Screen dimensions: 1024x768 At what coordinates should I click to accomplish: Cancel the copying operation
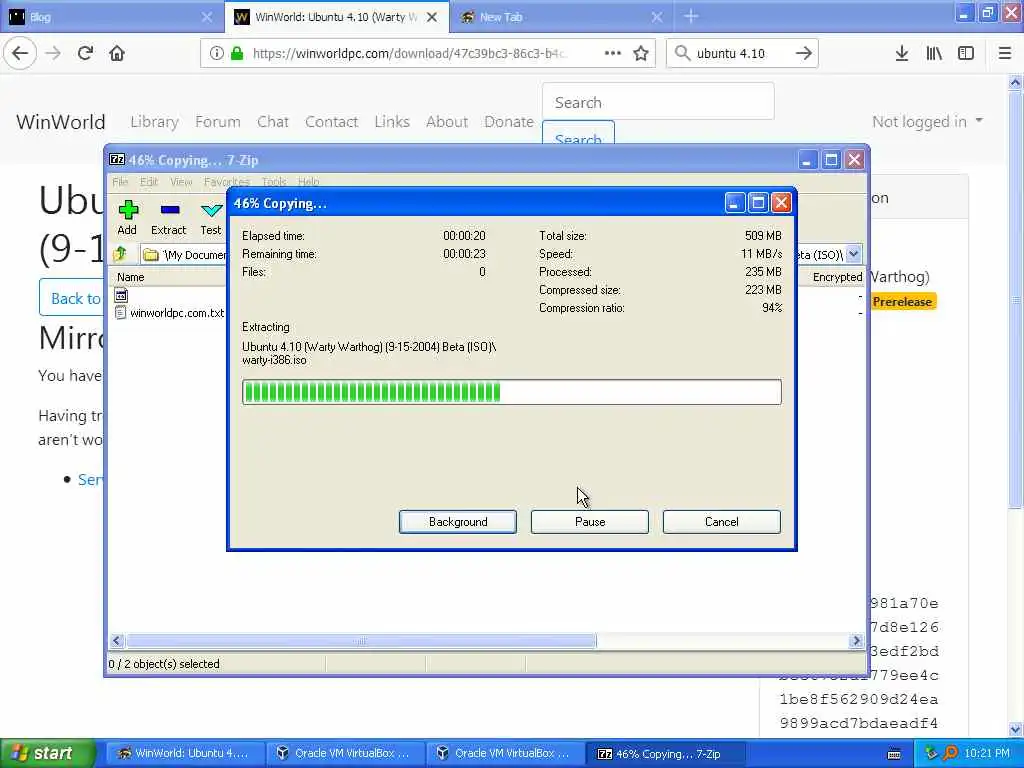[x=722, y=522]
